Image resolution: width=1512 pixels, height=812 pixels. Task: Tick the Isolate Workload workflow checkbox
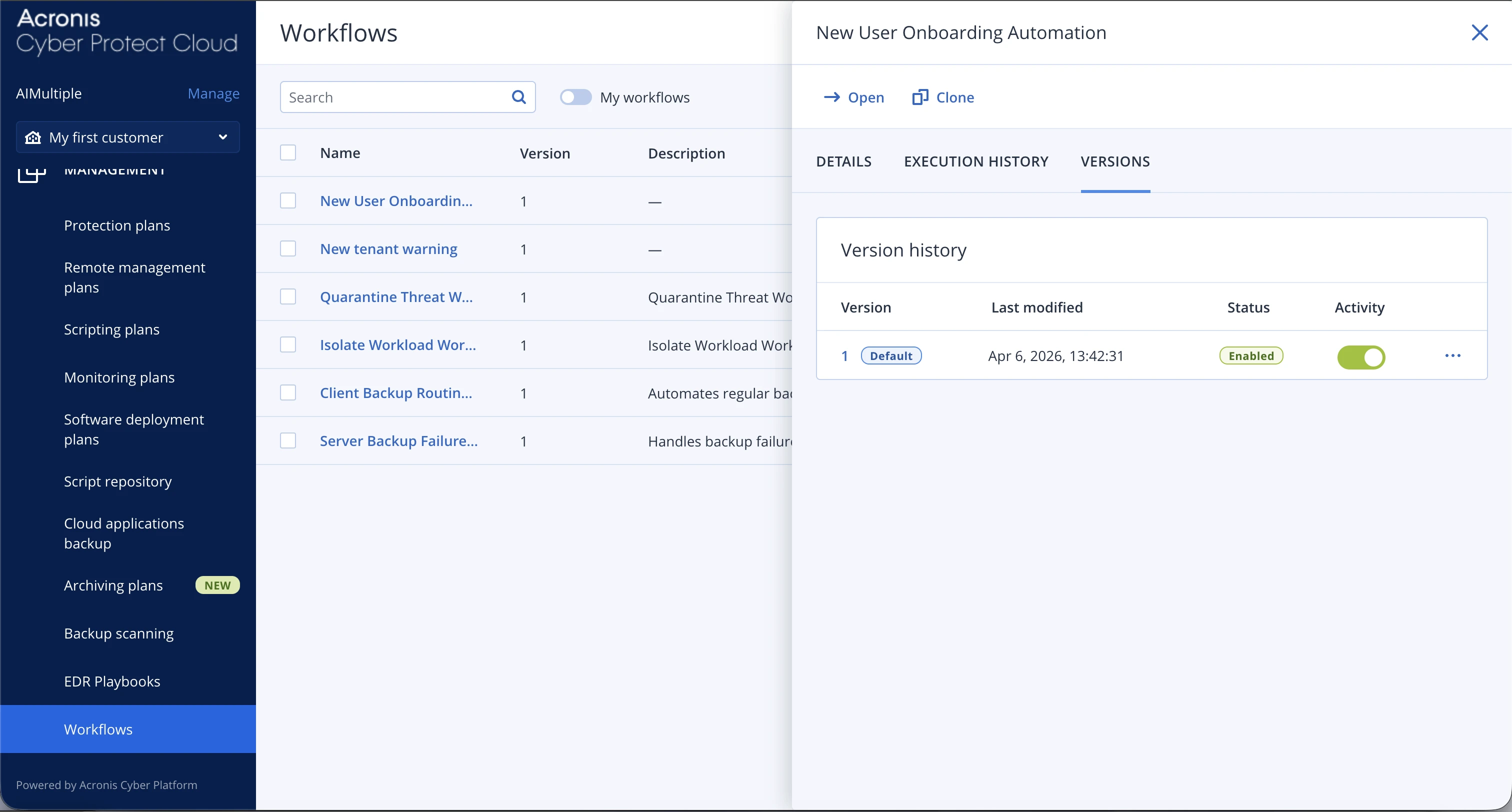[x=287, y=344]
